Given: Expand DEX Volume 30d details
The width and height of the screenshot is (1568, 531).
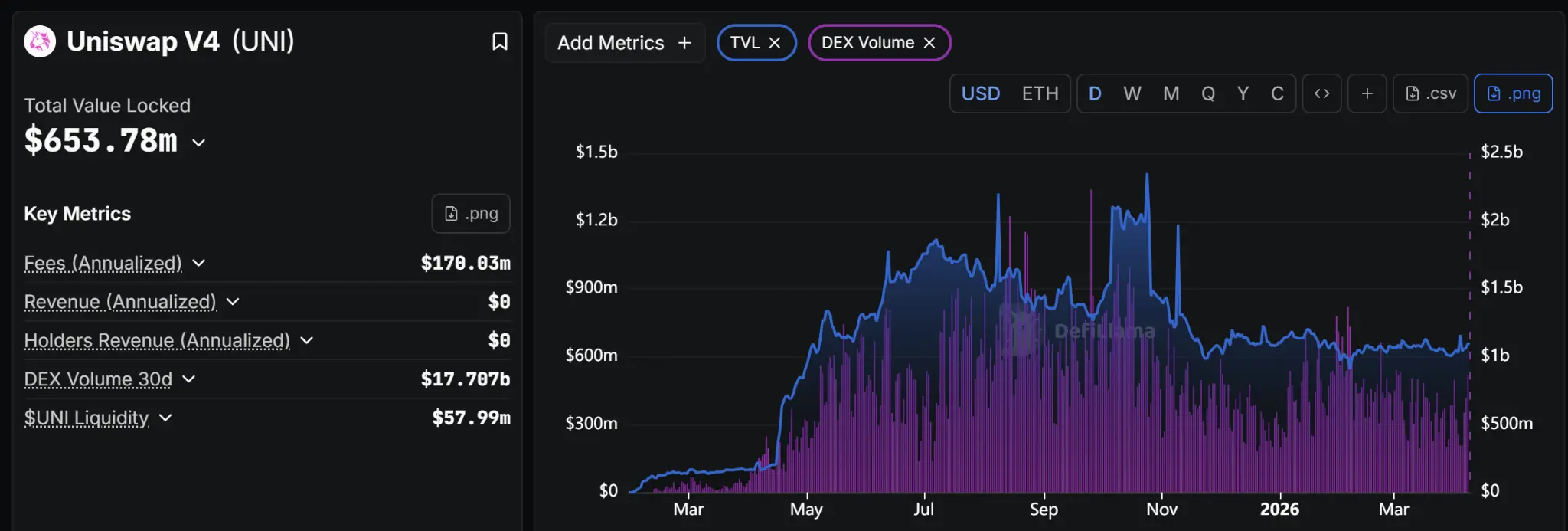Looking at the screenshot, I should [189, 379].
